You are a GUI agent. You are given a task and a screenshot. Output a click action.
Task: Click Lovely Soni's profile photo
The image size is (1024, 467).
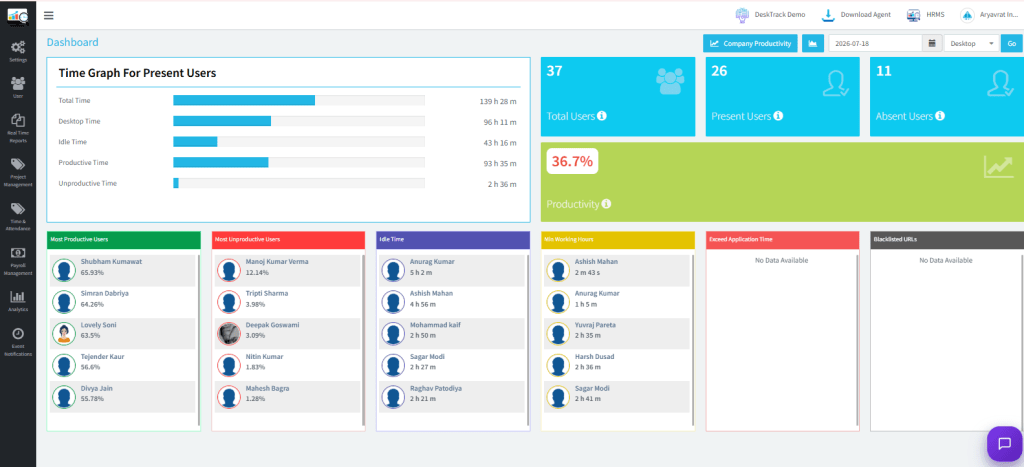point(64,334)
